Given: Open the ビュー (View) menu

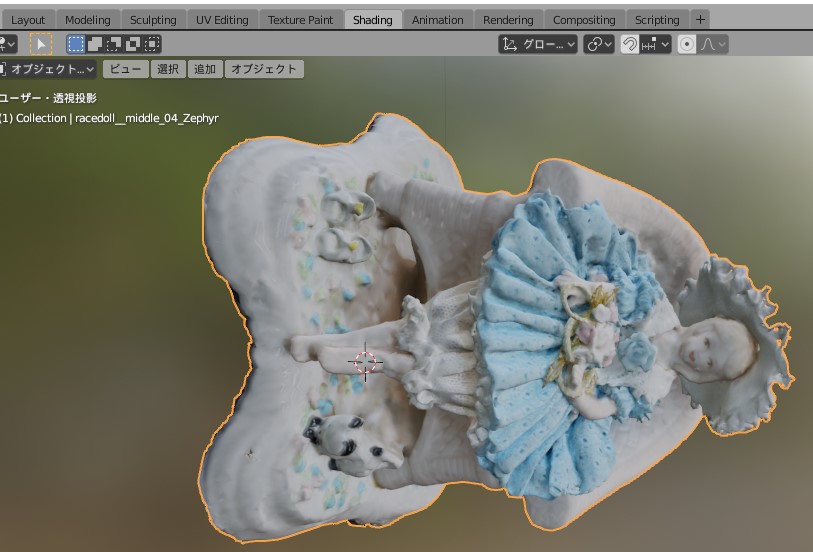Looking at the screenshot, I should [125, 69].
